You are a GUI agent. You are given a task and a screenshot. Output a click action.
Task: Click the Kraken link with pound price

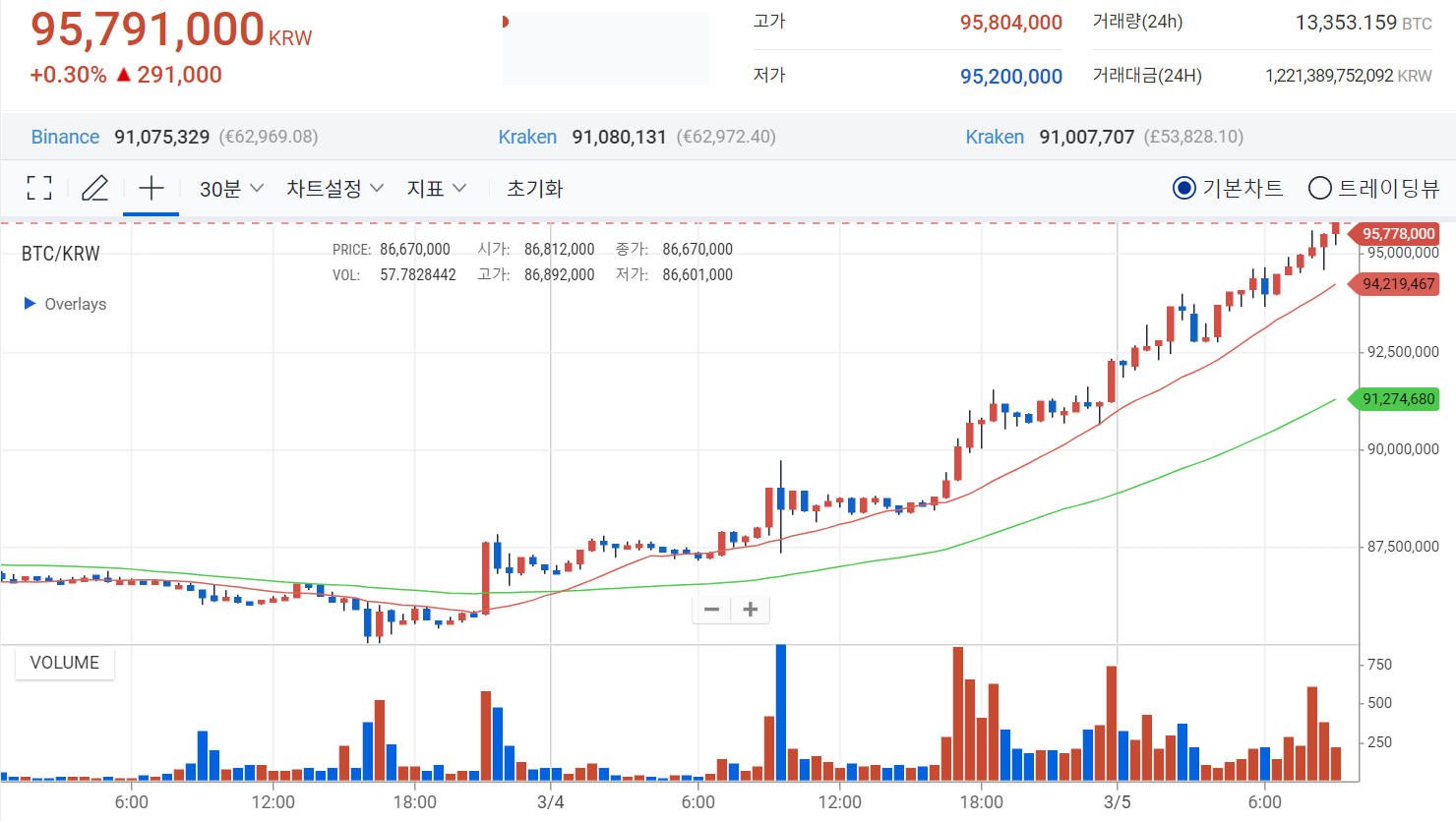[995, 137]
